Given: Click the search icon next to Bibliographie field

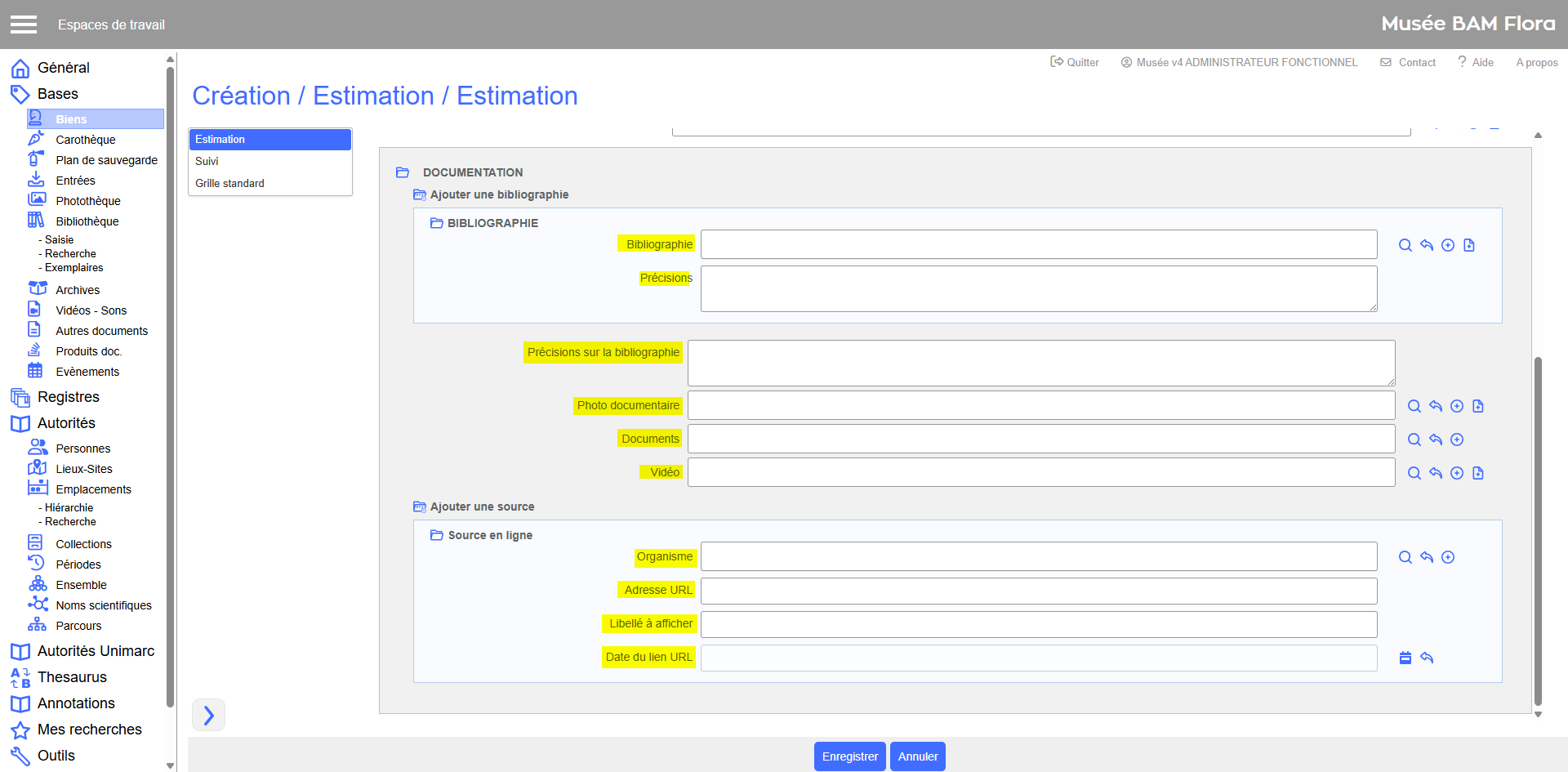Looking at the screenshot, I should (x=1405, y=245).
